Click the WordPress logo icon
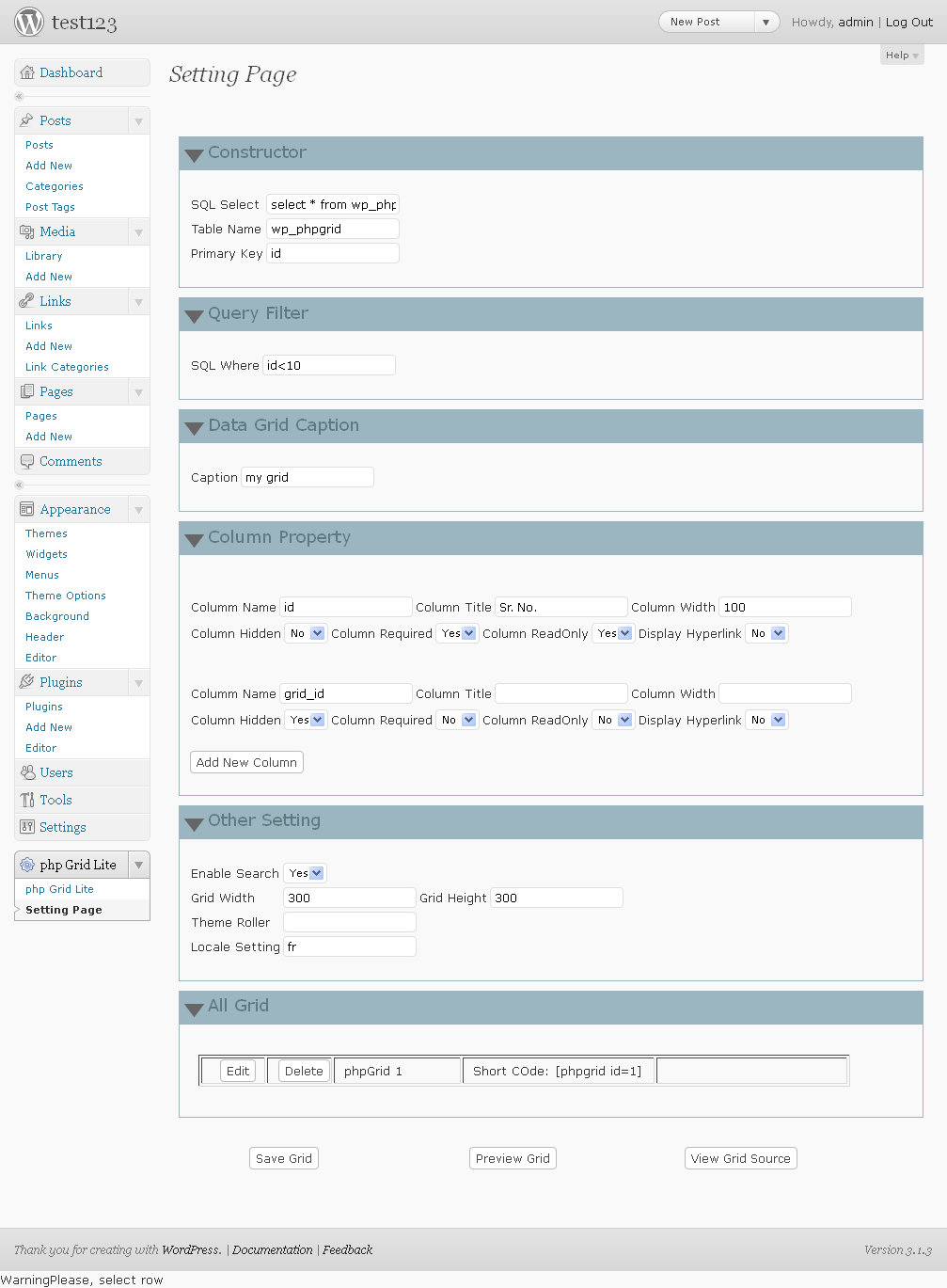The image size is (947, 1288). [29, 22]
